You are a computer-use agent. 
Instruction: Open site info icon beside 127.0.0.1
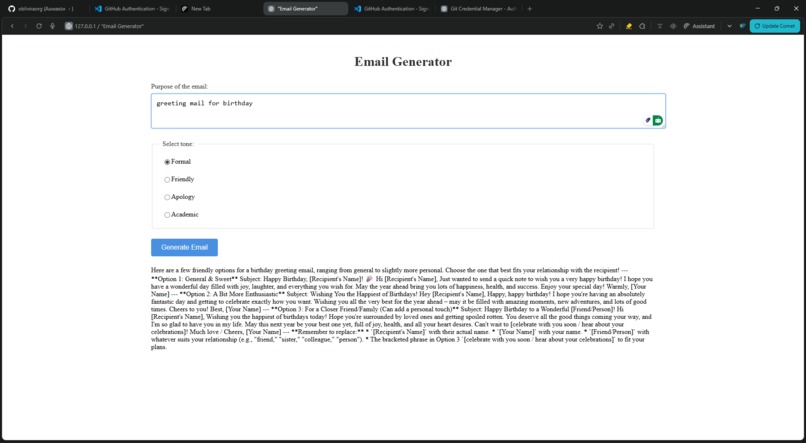(68, 26)
